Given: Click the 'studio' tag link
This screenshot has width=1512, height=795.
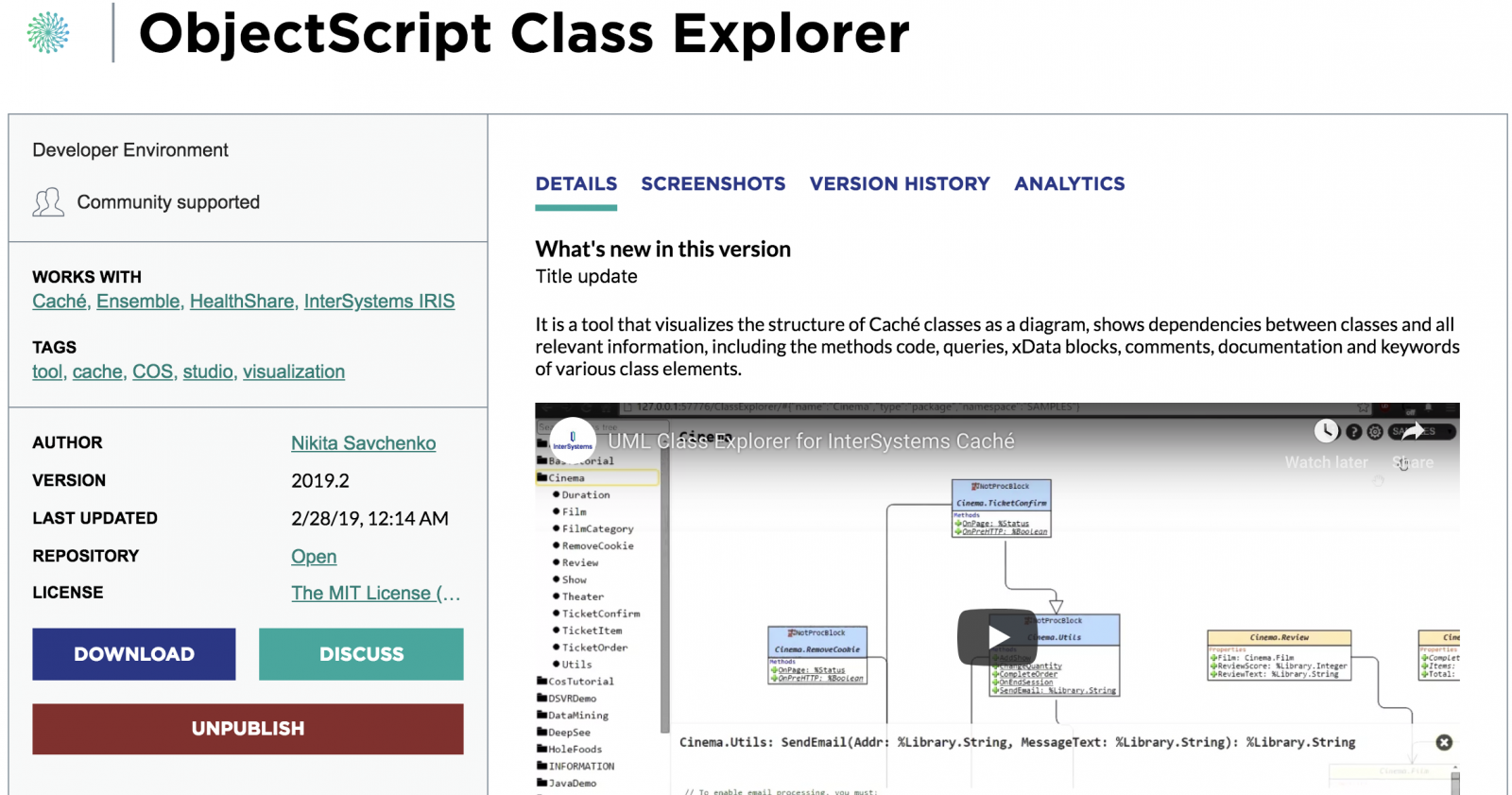Looking at the screenshot, I should (x=208, y=372).
